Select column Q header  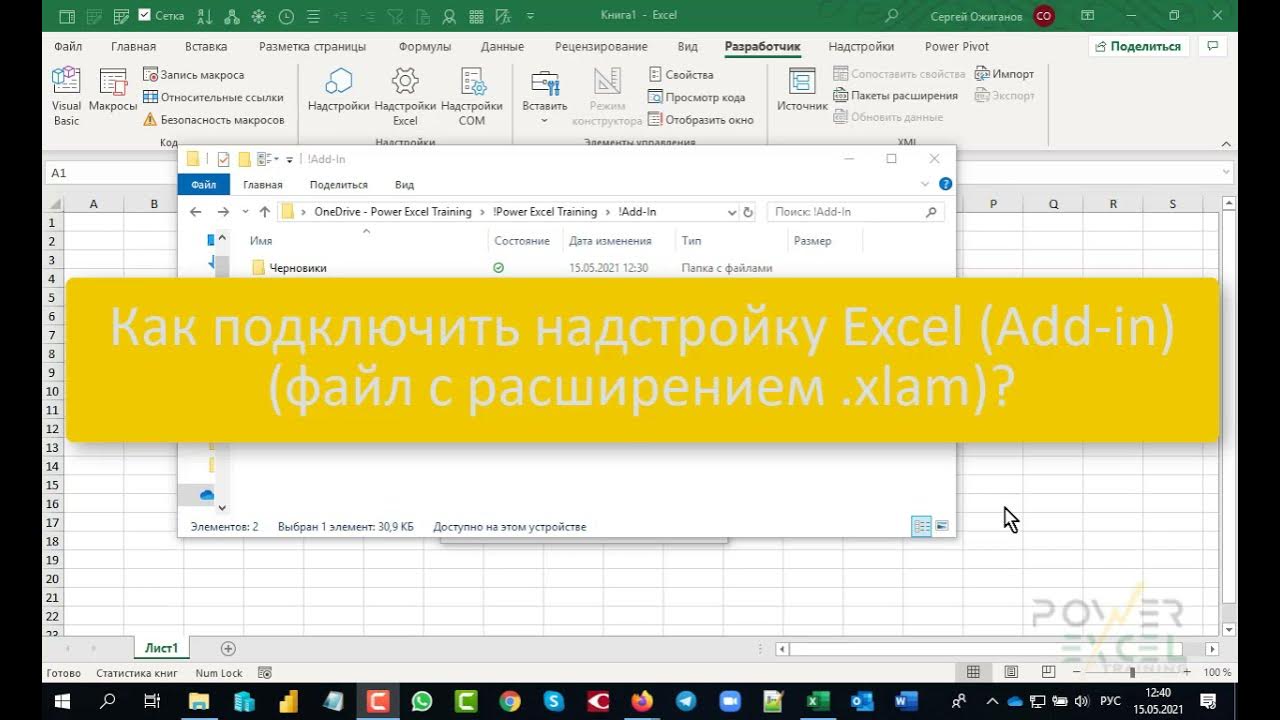coord(1054,203)
